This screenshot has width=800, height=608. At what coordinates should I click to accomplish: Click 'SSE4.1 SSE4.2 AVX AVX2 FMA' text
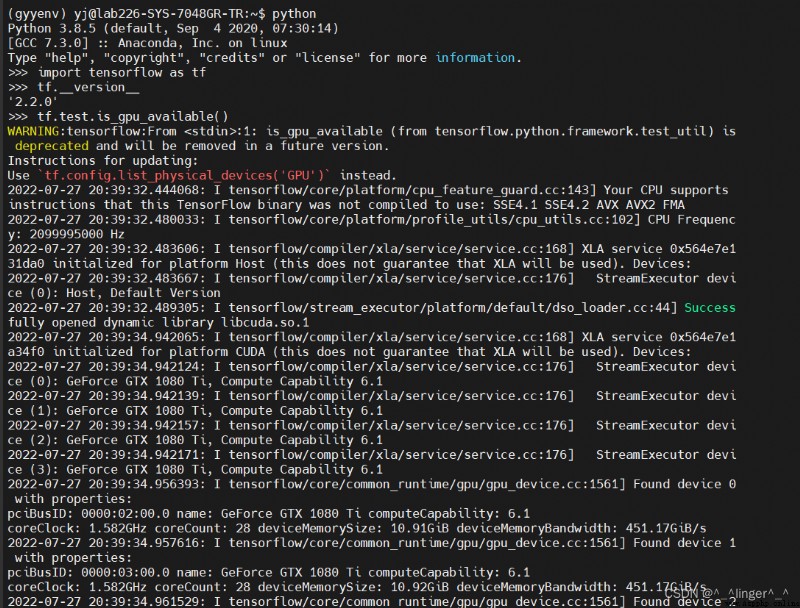click(589, 205)
